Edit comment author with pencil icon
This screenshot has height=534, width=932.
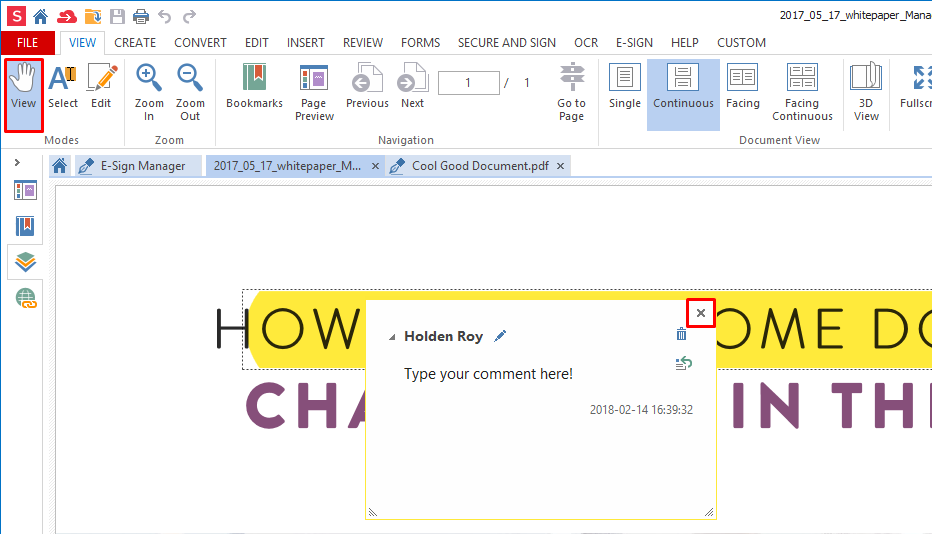point(500,336)
